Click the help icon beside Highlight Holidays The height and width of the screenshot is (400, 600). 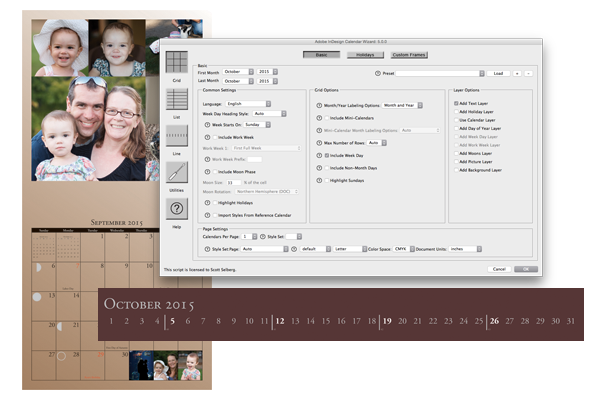click(207, 202)
